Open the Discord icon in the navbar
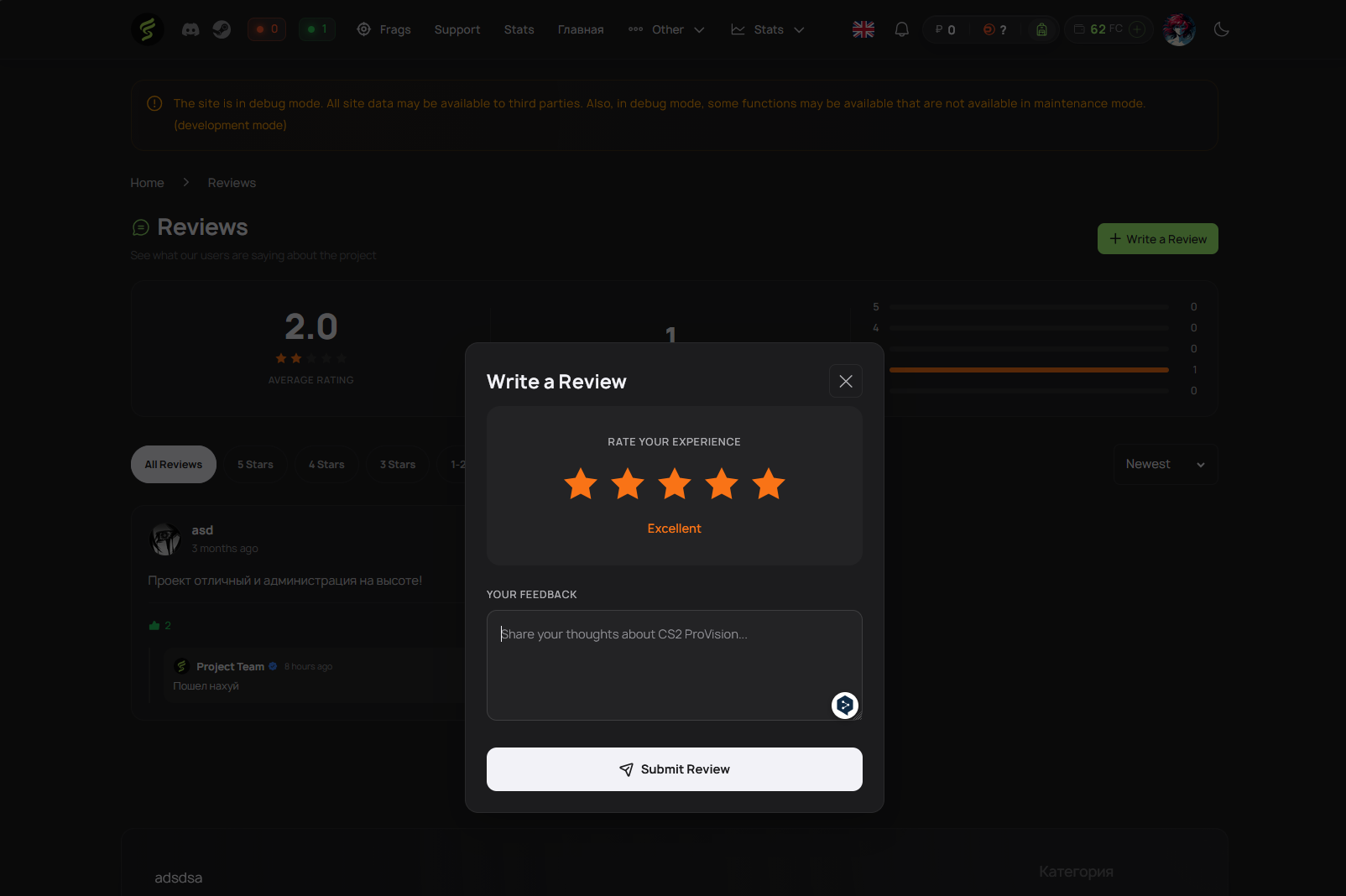1346x896 pixels. pos(190,29)
